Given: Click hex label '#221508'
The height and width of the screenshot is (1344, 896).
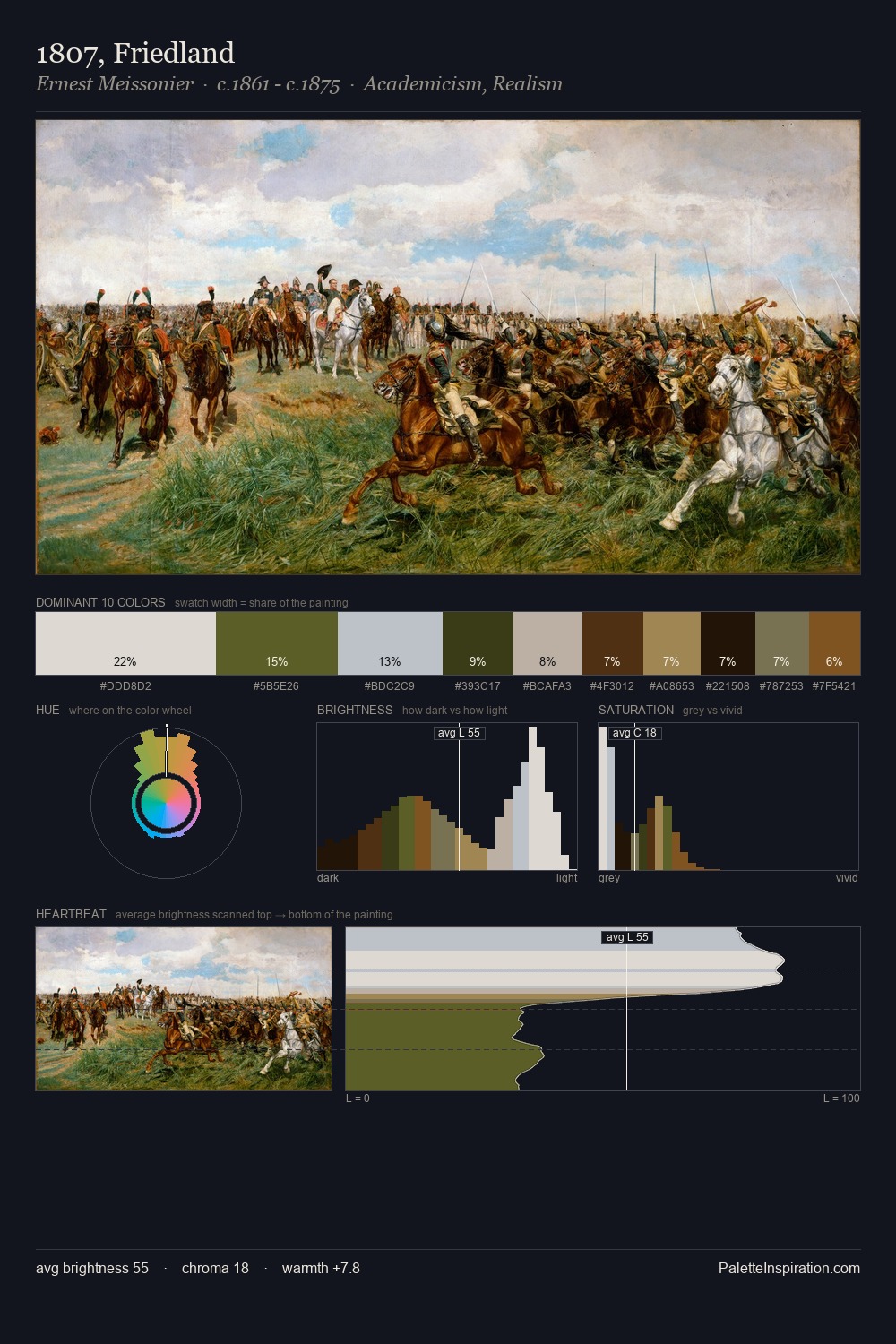Looking at the screenshot, I should tap(728, 686).
